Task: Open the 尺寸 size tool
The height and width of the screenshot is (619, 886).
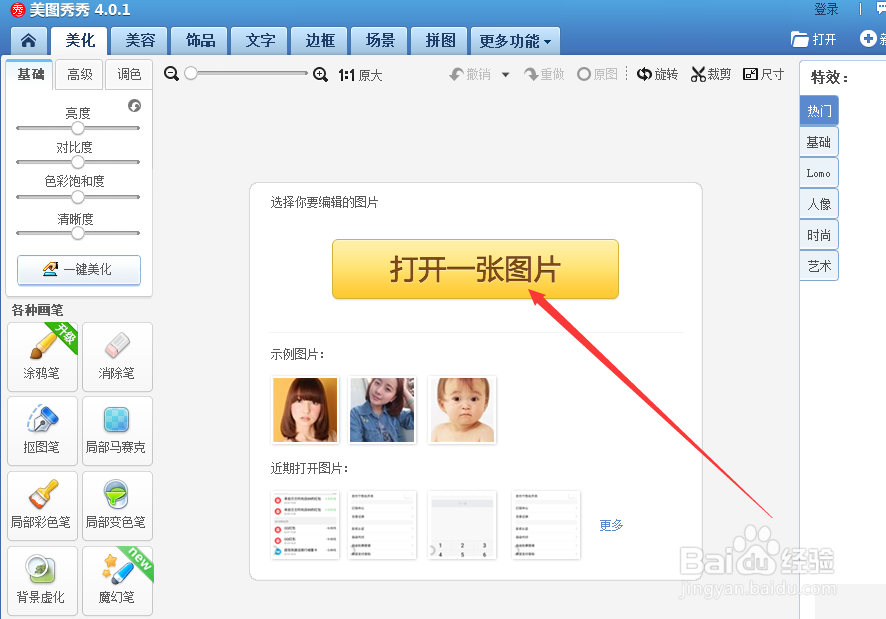Action: click(763, 74)
